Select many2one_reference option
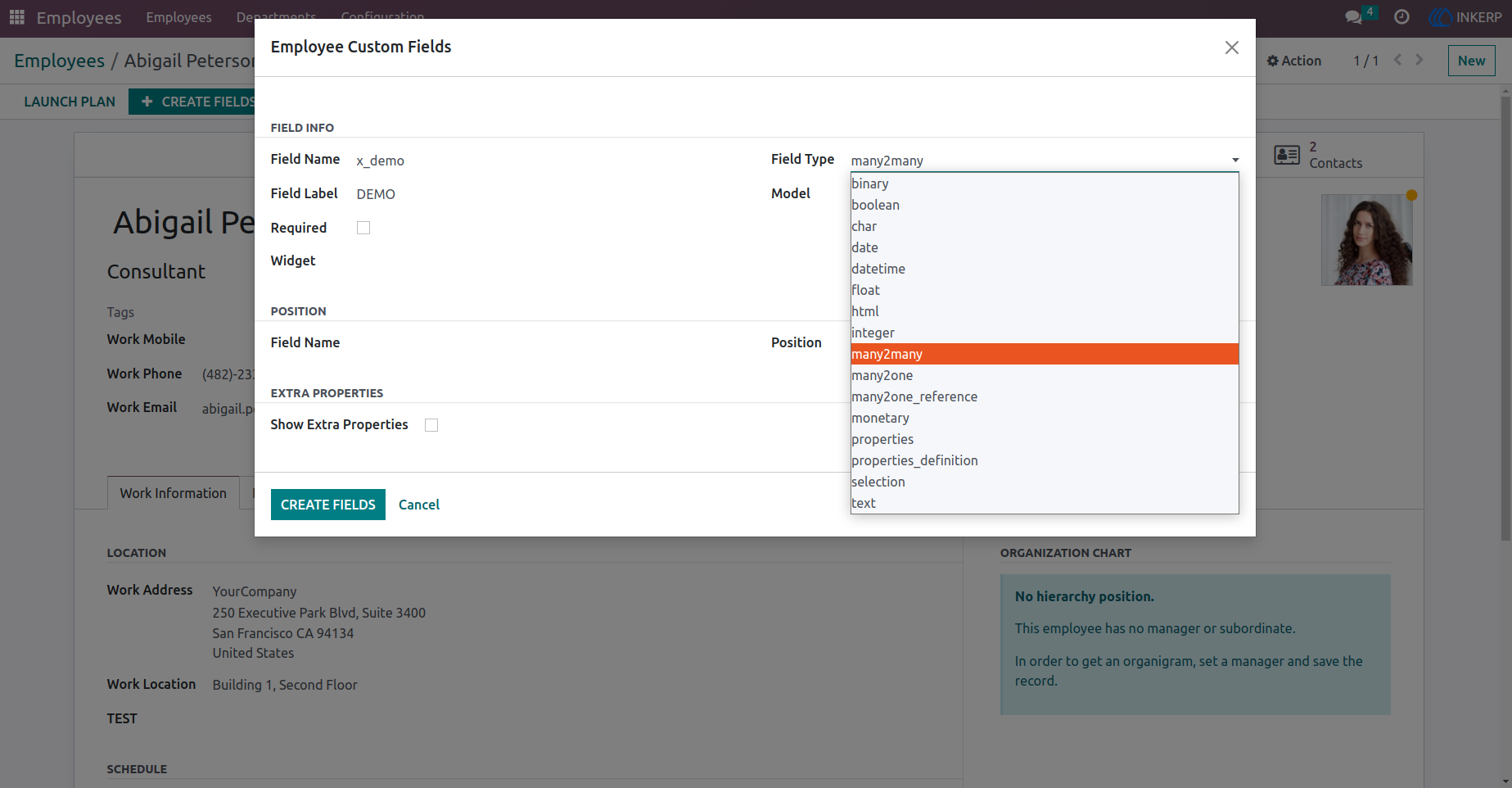Image resolution: width=1512 pixels, height=788 pixels. pyautogui.click(x=1045, y=396)
